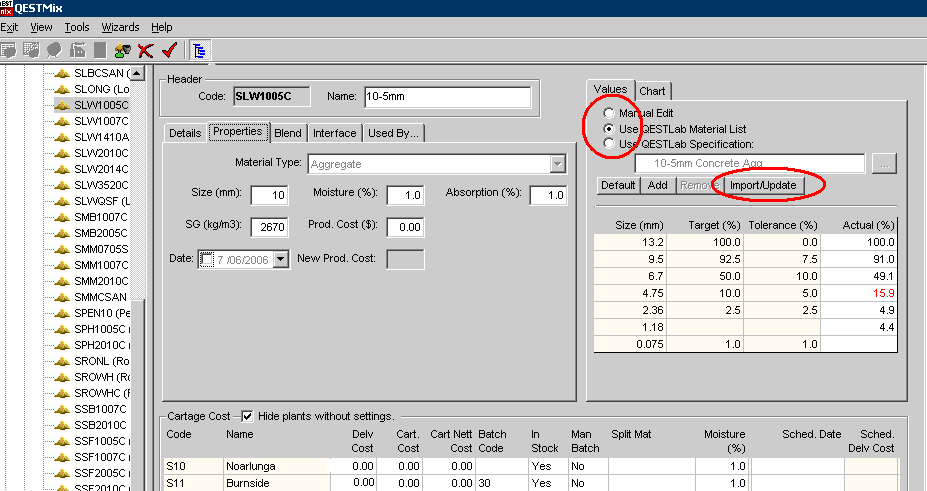The width and height of the screenshot is (927, 491).
Task: Uncheck Hide plants without settings
Action: (x=247, y=416)
